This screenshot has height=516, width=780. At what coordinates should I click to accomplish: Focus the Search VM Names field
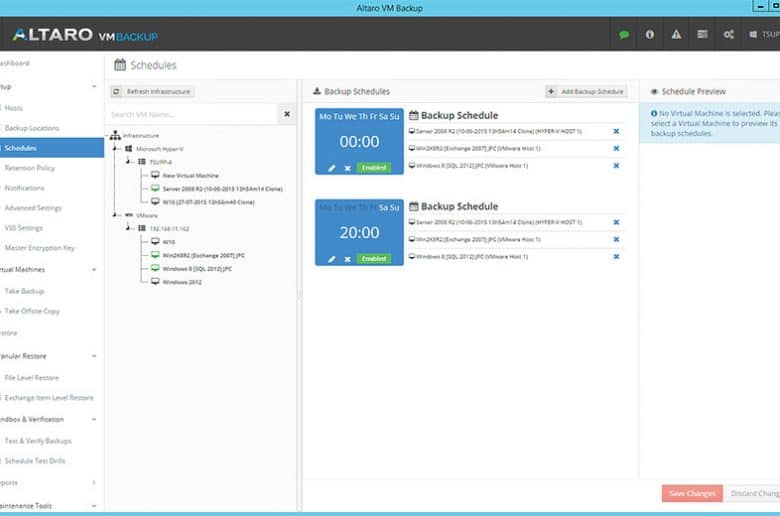tap(192, 114)
